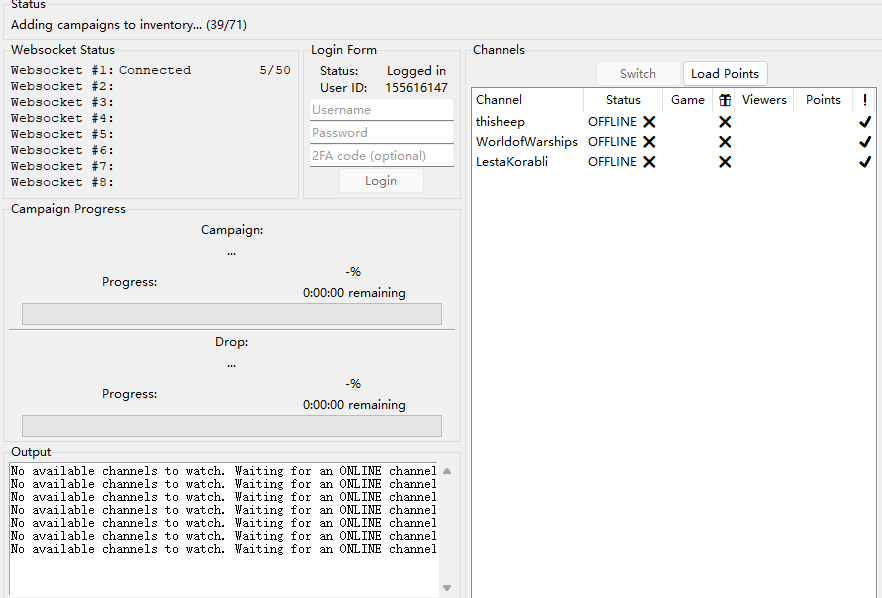882x598 pixels.
Task: Click the Campaign progress bar
Action: click(x=231, y=313)
